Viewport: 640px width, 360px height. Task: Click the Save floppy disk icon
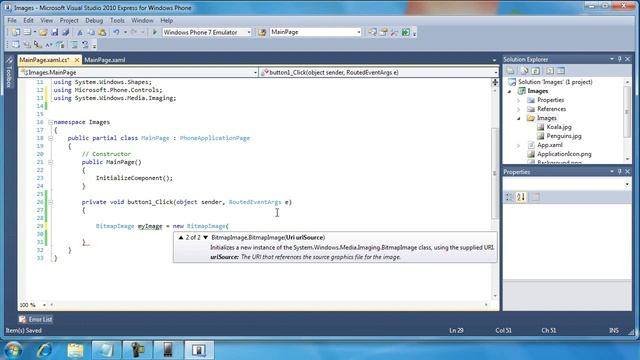pyautogui.click(x=54, y=32)
